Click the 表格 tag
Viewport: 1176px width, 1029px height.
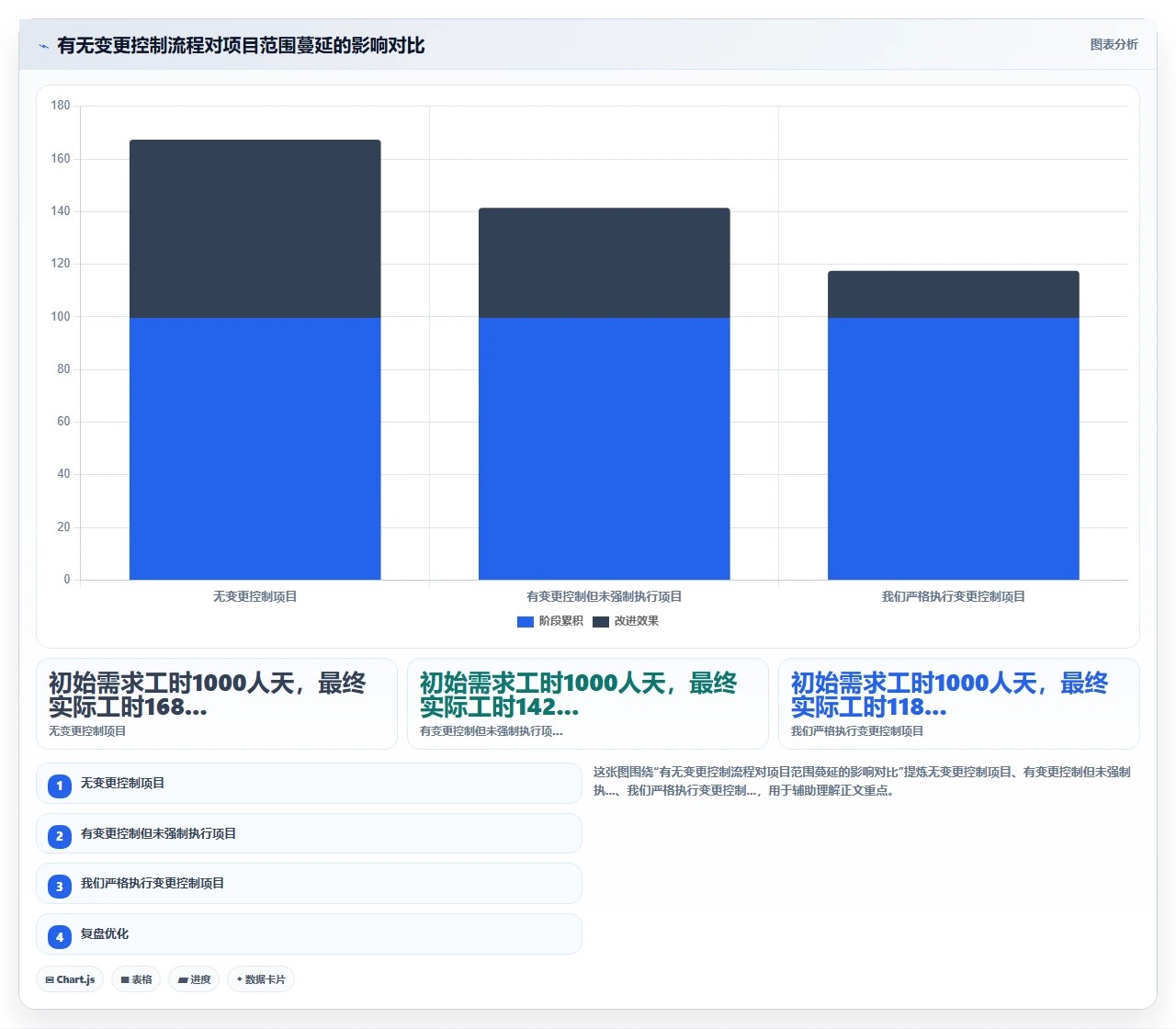136,979
